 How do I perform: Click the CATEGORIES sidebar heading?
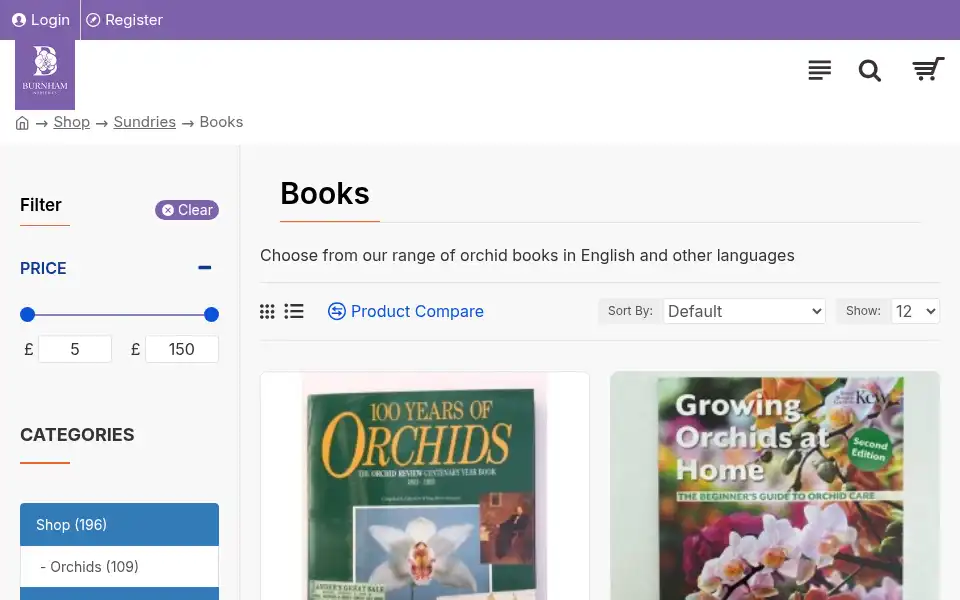[x=77, y=435]
